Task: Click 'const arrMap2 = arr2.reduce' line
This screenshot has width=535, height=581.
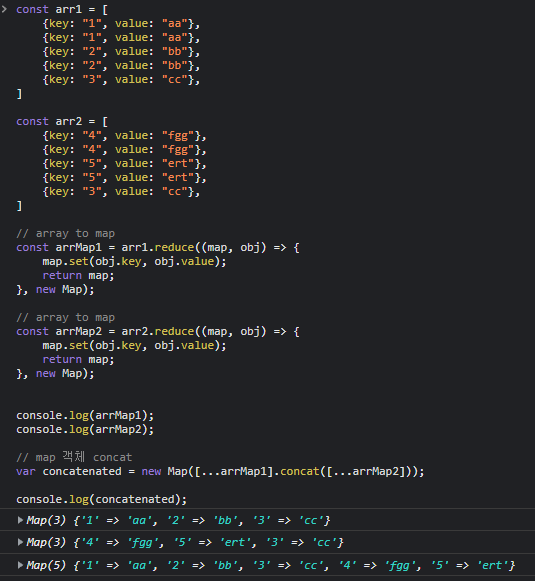Action: 158,332
